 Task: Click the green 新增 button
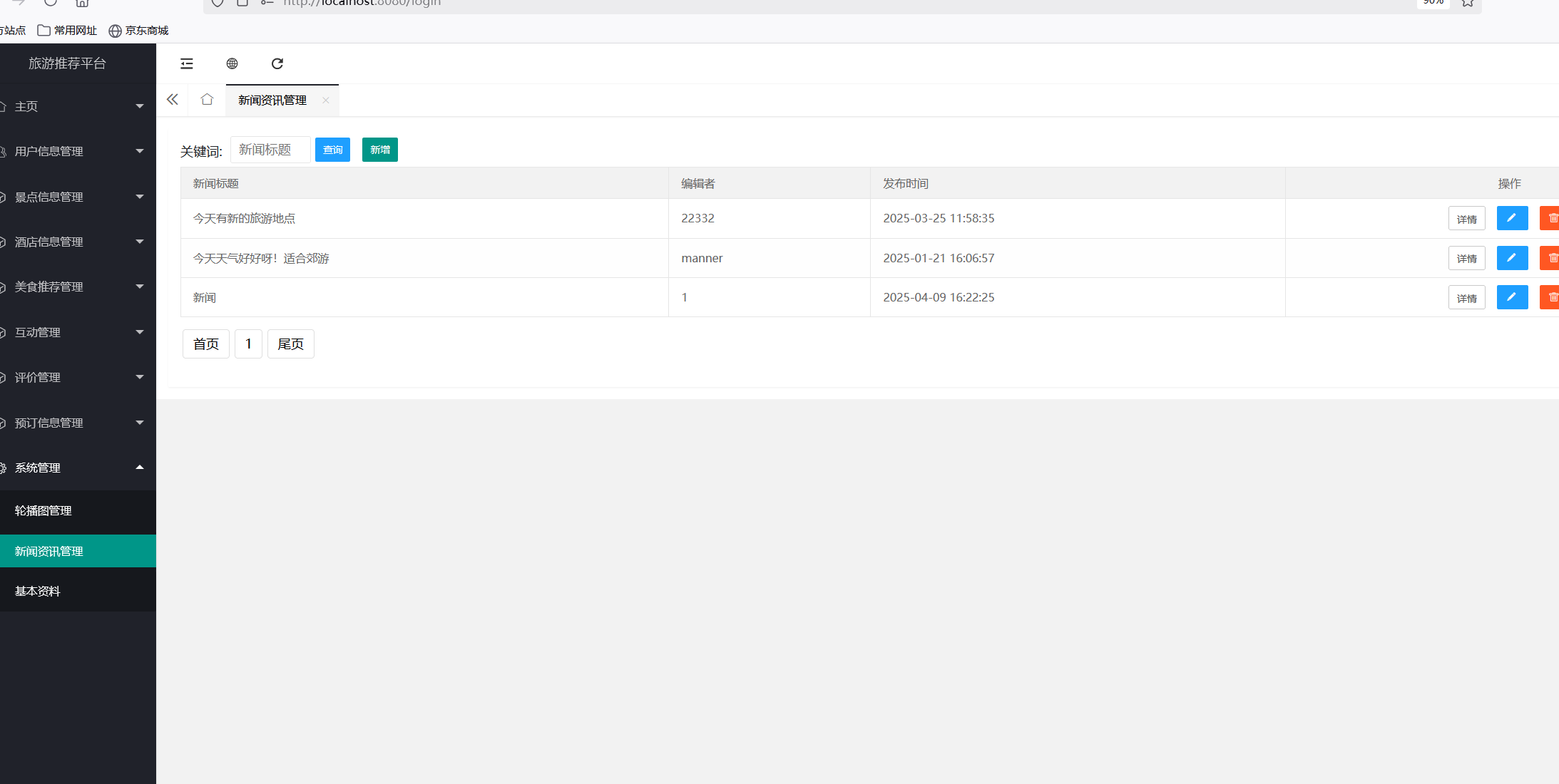click(380, 150)
